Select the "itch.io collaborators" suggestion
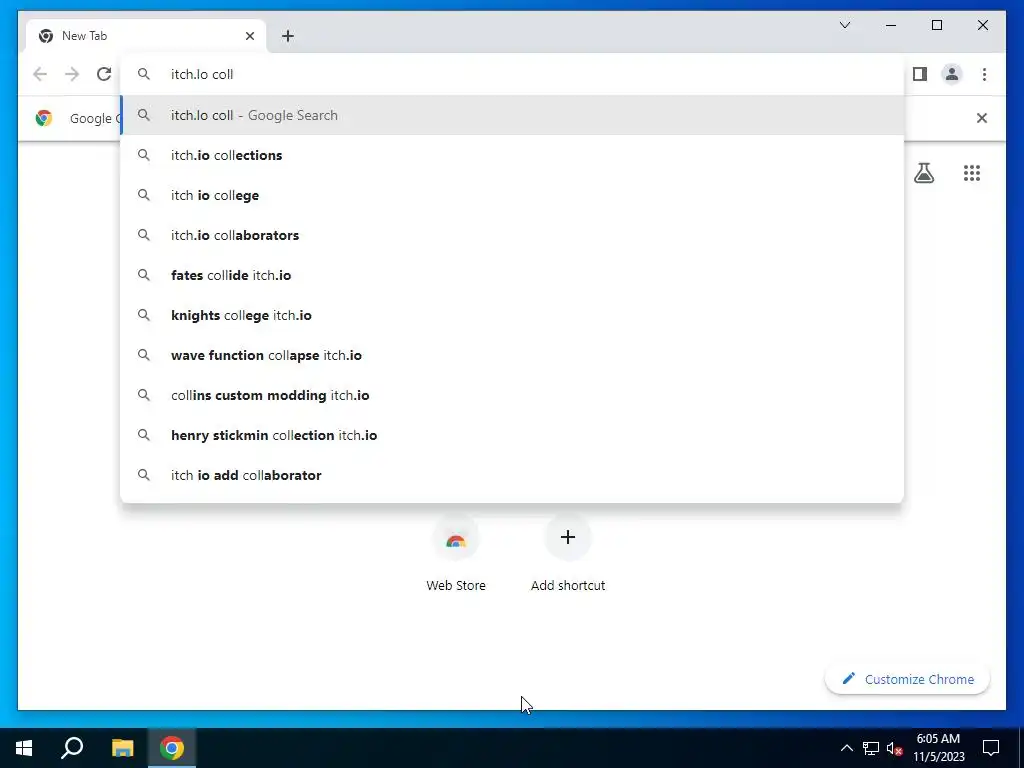The height and width of the screenshot is (768, 1024). point(512,235)
